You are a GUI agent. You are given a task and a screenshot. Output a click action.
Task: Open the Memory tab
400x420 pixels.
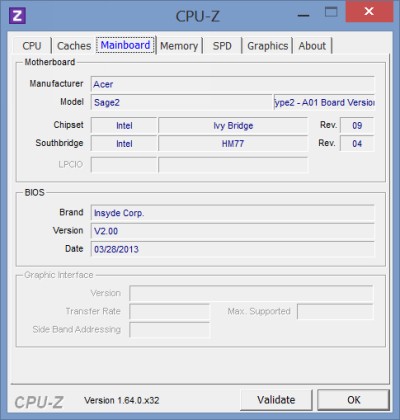pyautogui.click(x=179, y=46)
